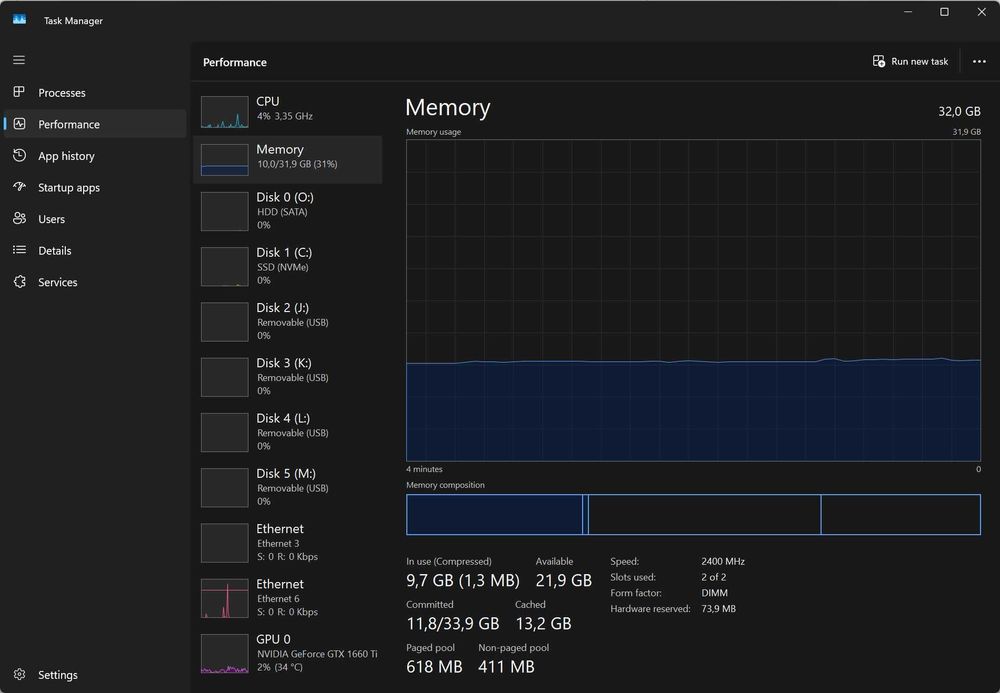Screen dimensions: 1000x693
Task: Select the Disk 0 (O:) graph thumbnail
Action: point(224,211)
